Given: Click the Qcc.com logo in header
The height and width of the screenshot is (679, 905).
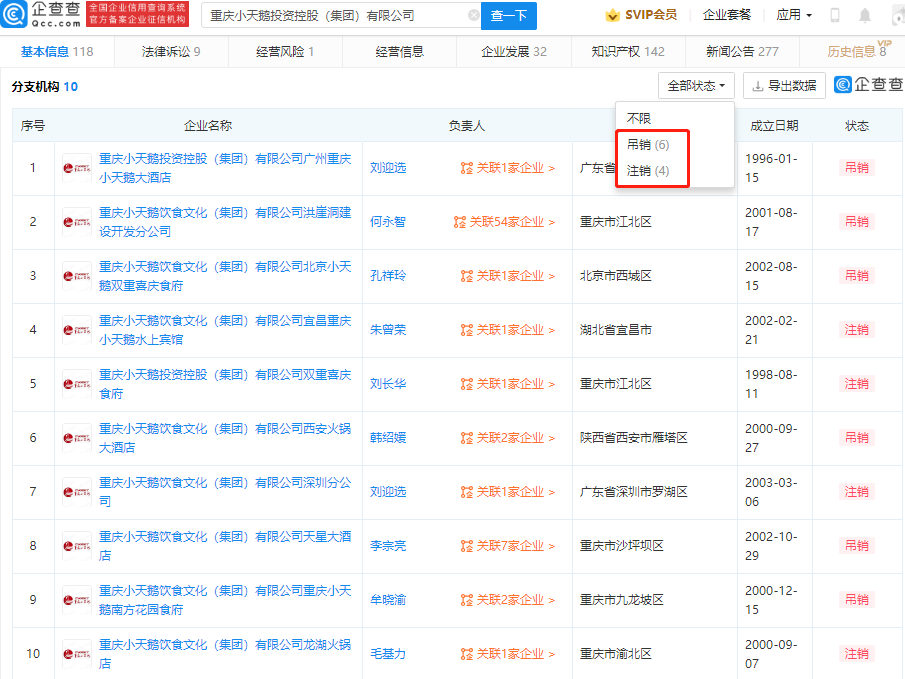Looking at the screenshot, I should tap(42, 15).
